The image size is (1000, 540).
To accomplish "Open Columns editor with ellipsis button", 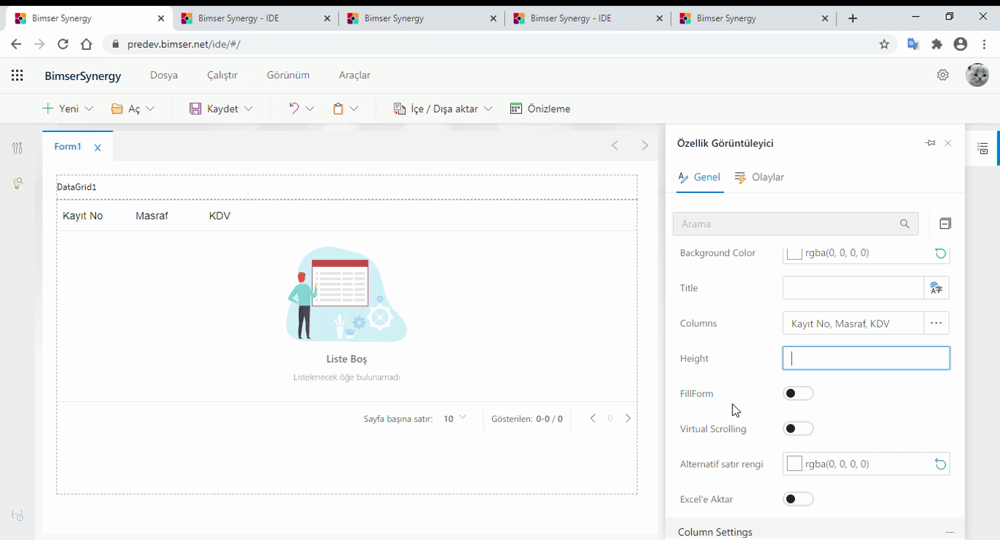I will 936,323.
